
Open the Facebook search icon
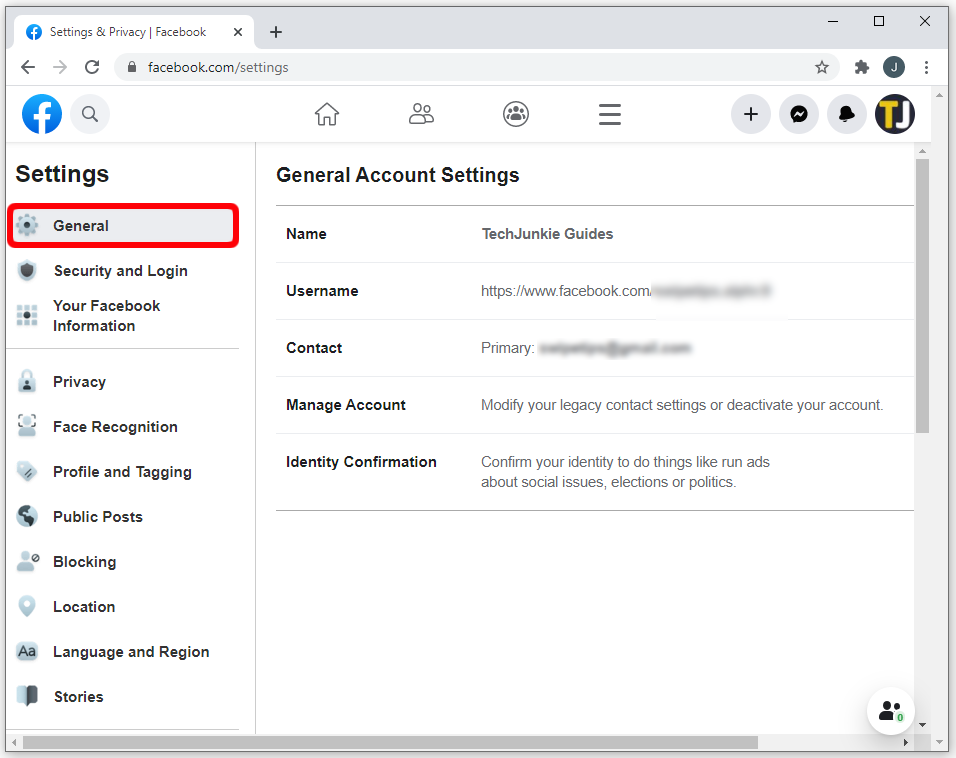90,114
